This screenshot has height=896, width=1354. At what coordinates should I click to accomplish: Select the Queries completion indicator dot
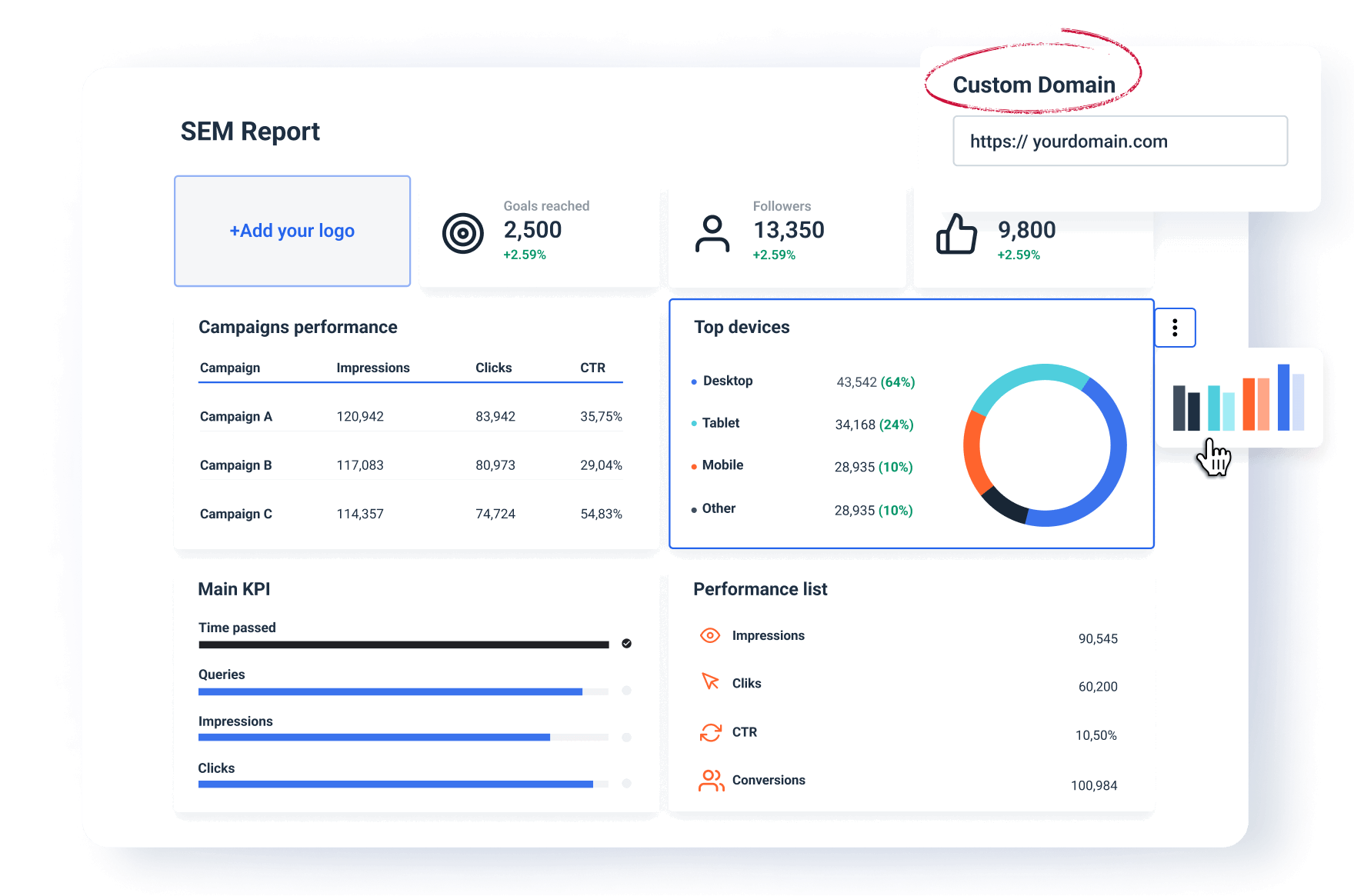(626, 691)
